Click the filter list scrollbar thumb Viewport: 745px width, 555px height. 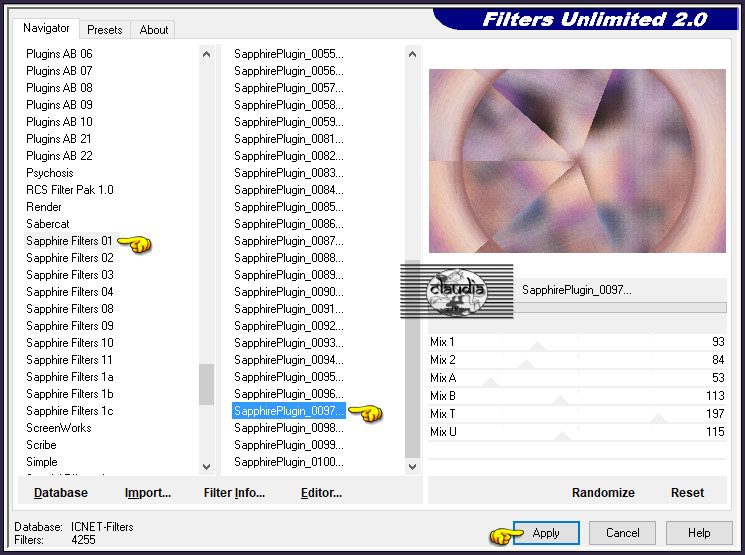[x=412, y=359]
